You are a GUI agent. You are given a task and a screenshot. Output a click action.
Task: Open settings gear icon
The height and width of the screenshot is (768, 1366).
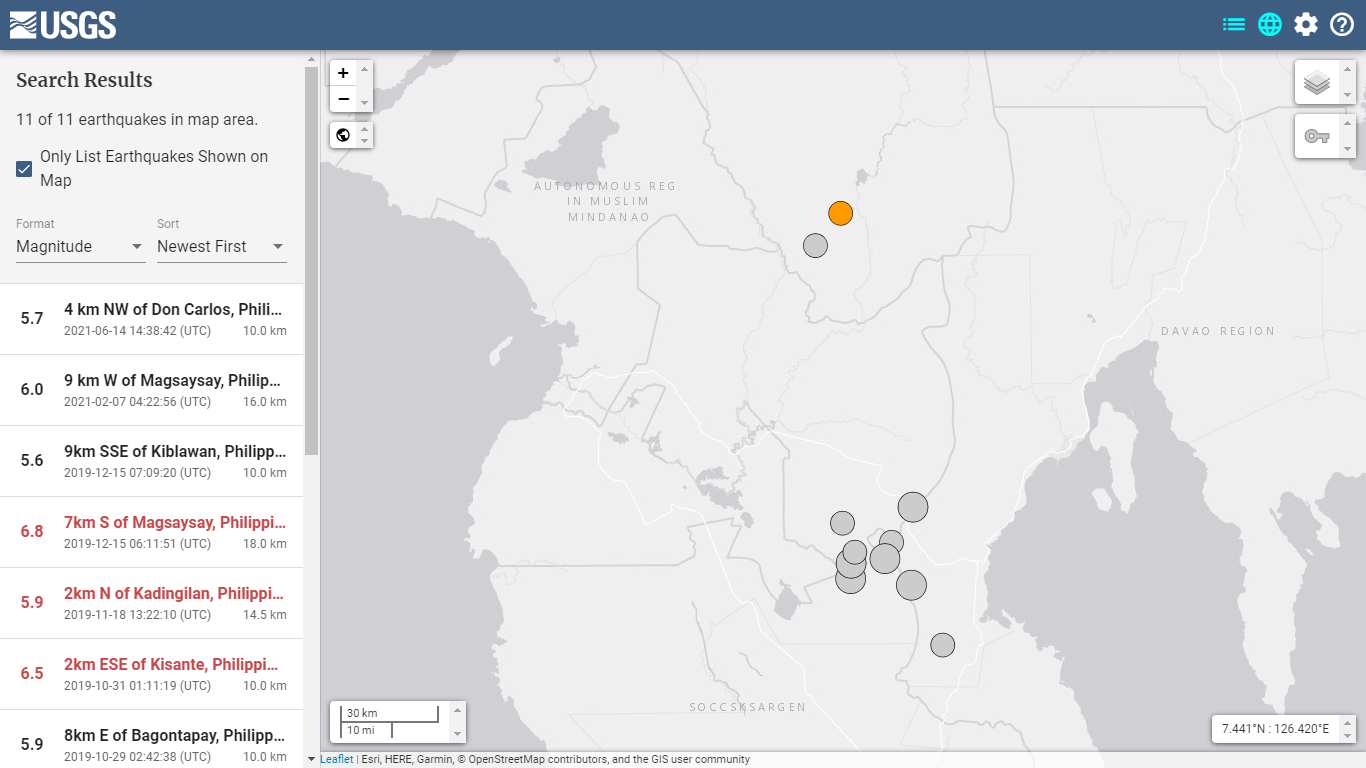[1306, 24]
